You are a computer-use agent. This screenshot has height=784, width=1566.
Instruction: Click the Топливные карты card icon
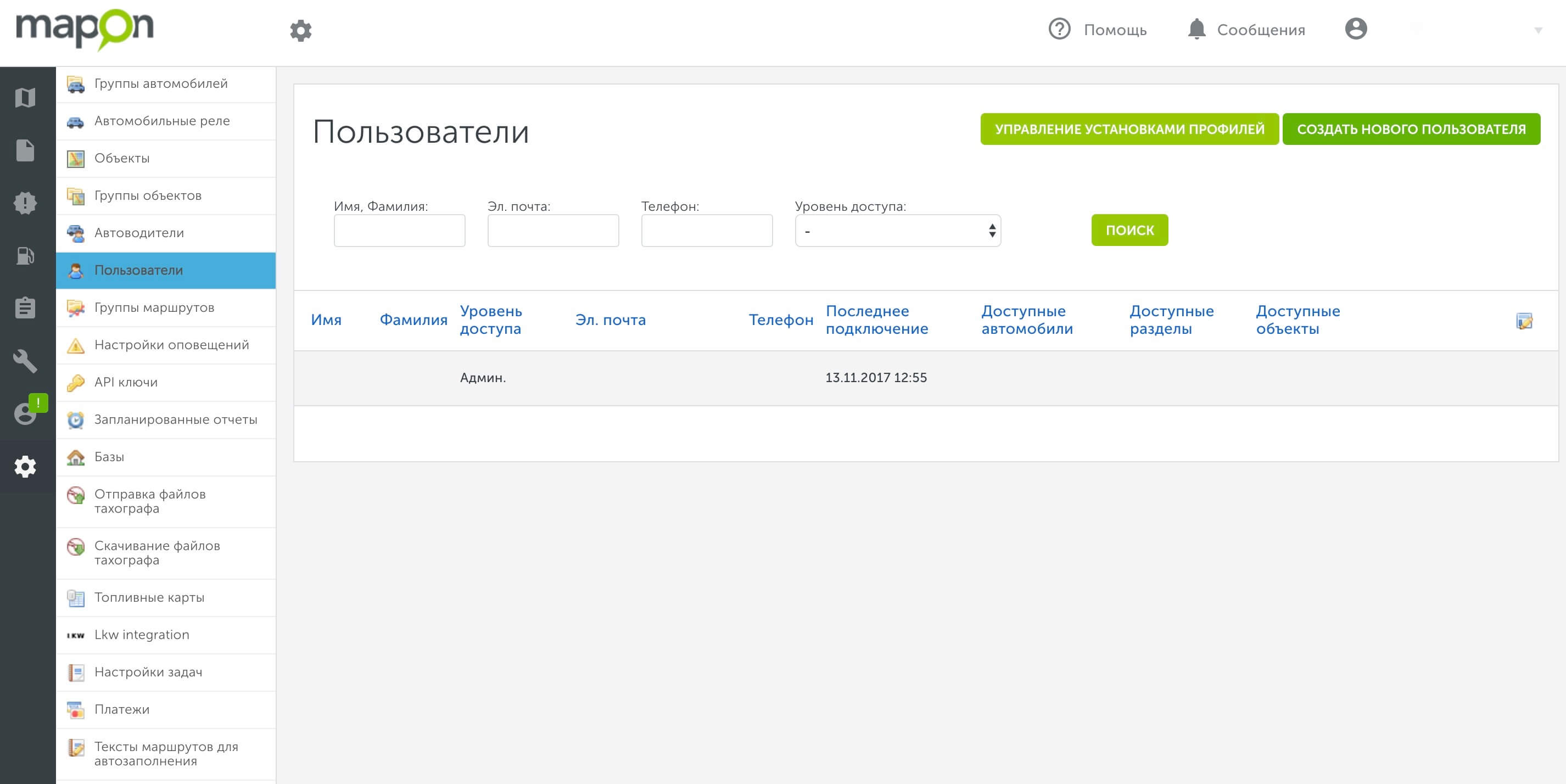click(x=75, y=598)
